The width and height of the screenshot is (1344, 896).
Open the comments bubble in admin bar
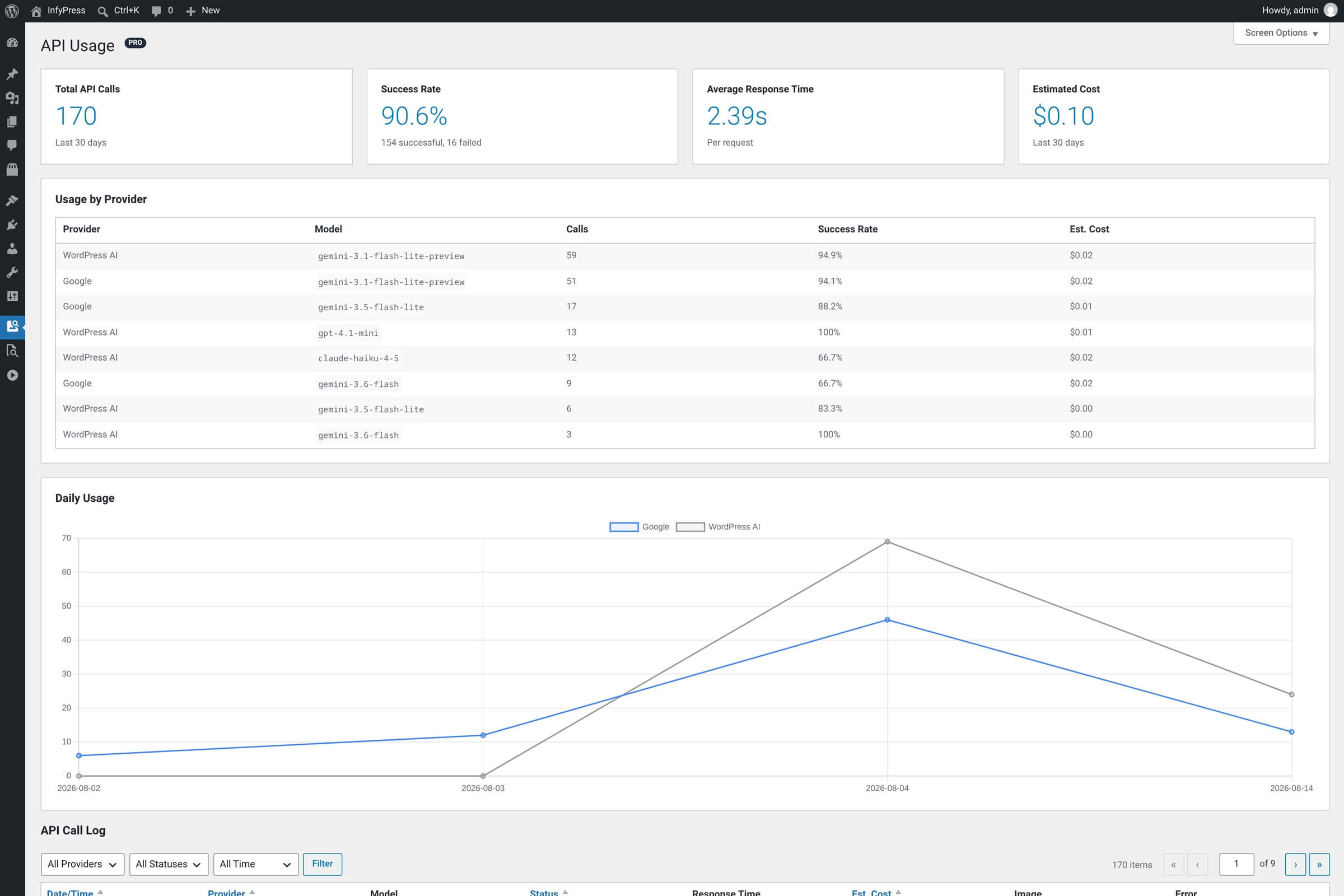pos(162,11)
